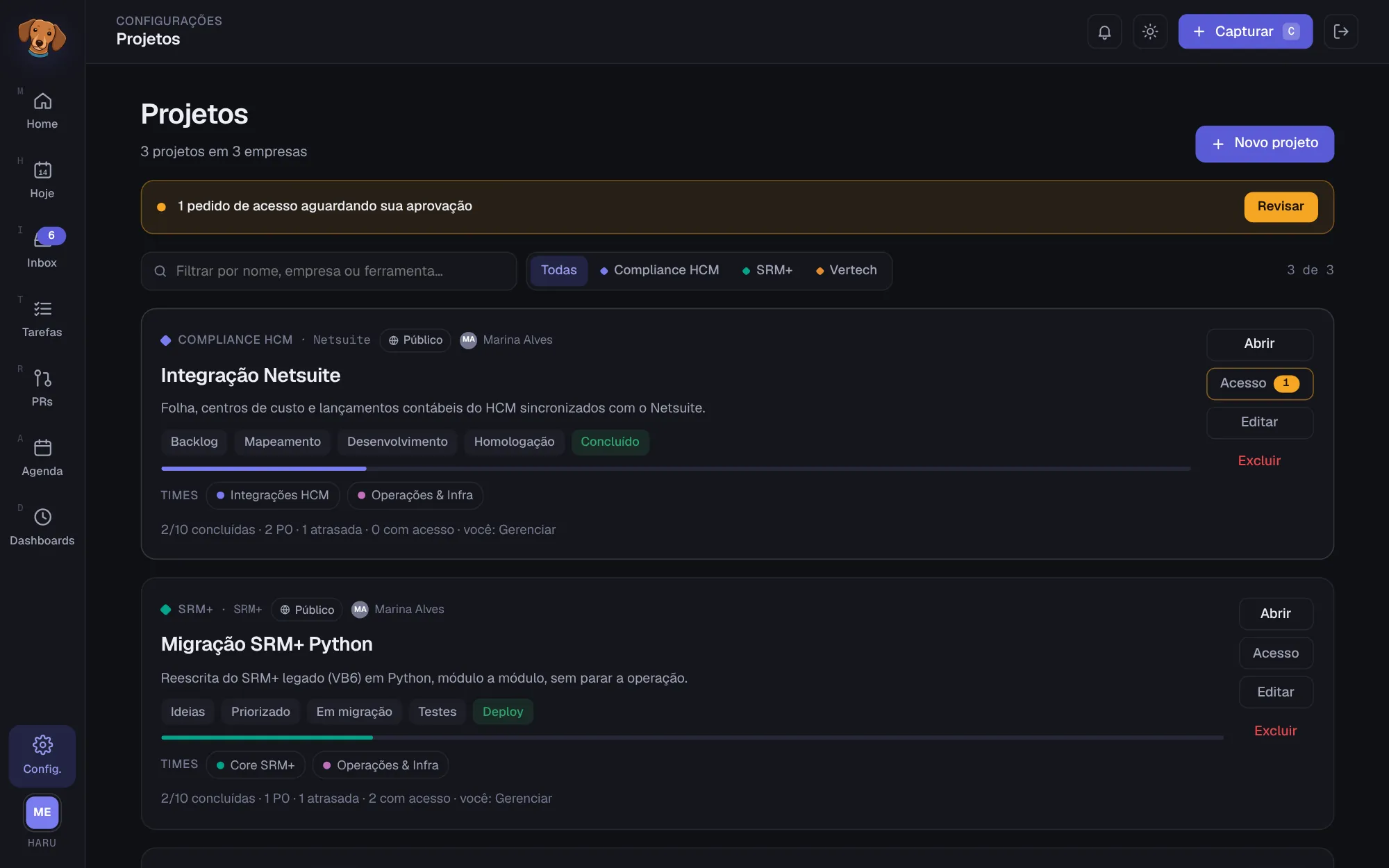
Task: Create a Novo projeto
Action: pyautogui.click(x=1265, y=144)
